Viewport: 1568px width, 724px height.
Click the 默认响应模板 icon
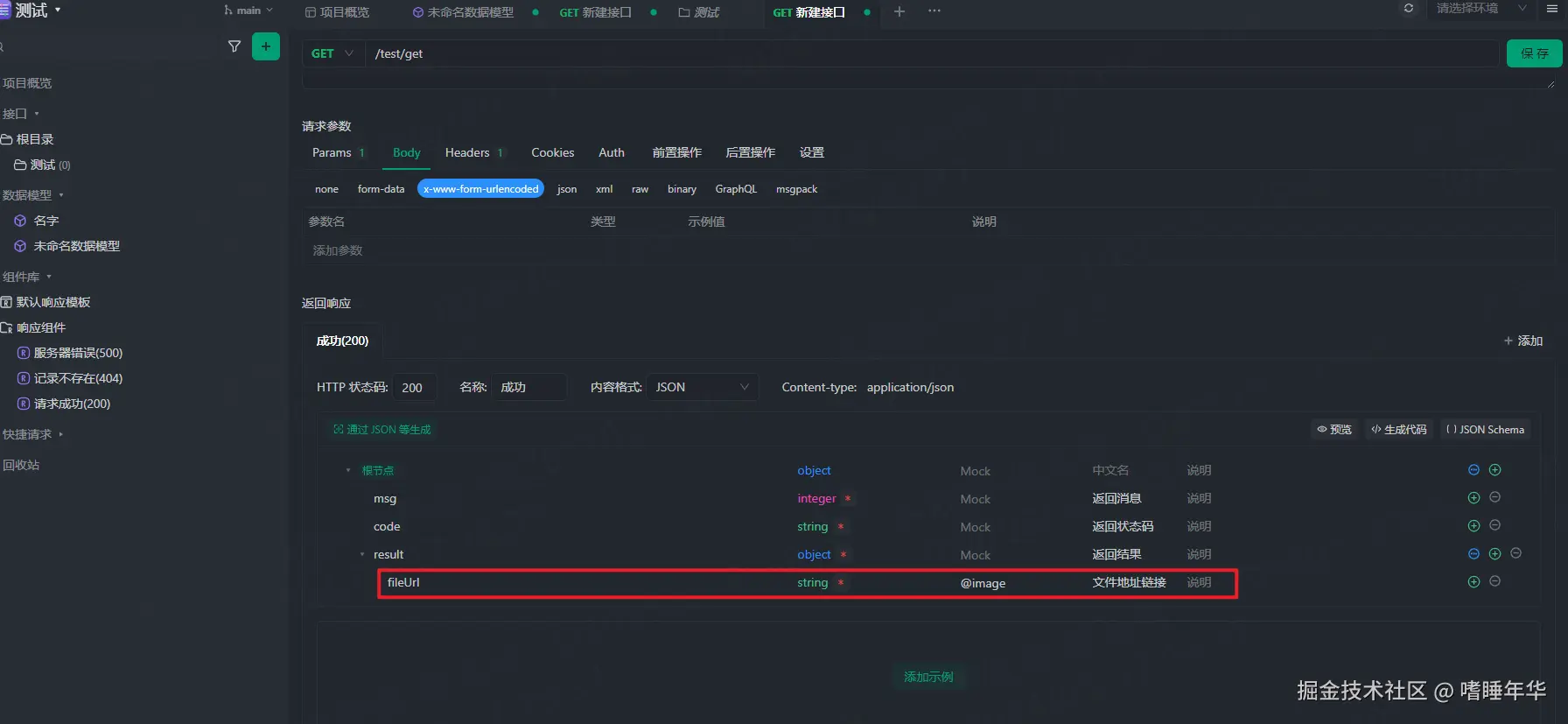coord(6,302)
